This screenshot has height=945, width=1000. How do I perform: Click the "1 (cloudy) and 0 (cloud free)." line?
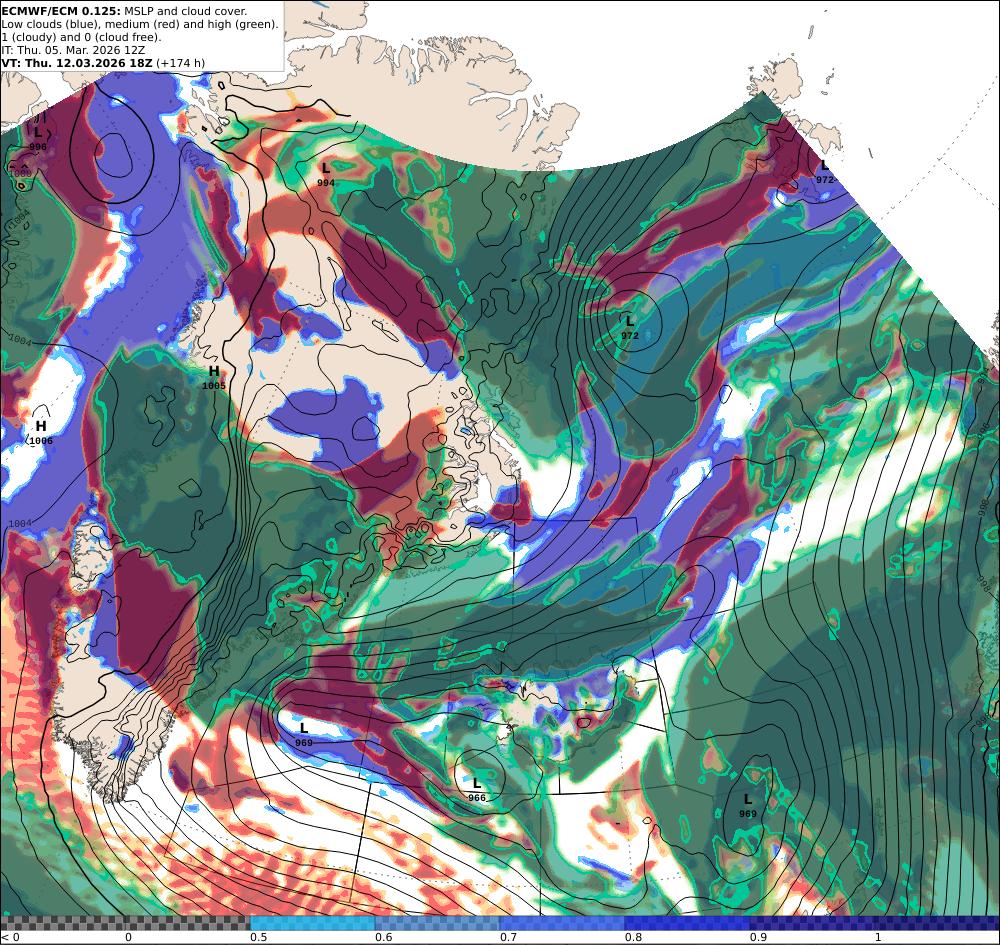[x=81, y=37]
